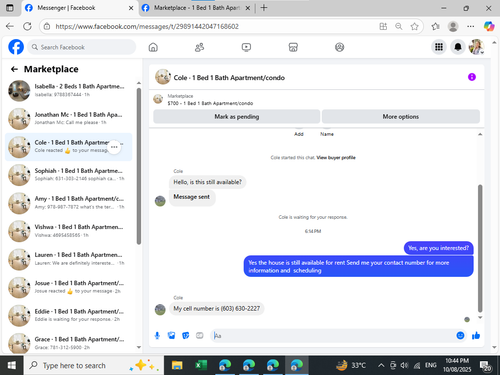Click the browser Refresh button

[x=27, y=26]
